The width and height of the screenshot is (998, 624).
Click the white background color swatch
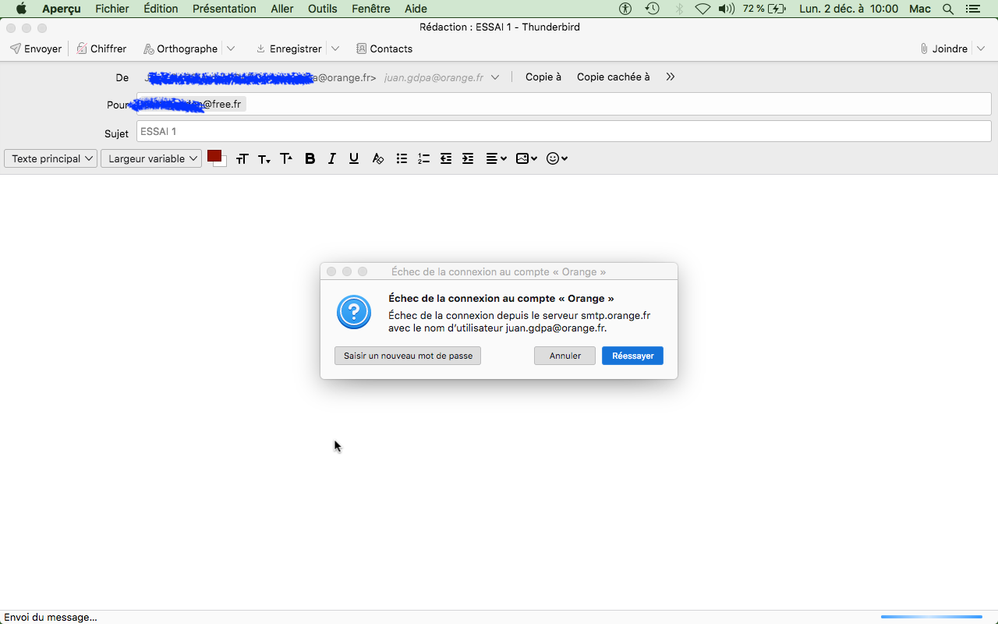223,163
